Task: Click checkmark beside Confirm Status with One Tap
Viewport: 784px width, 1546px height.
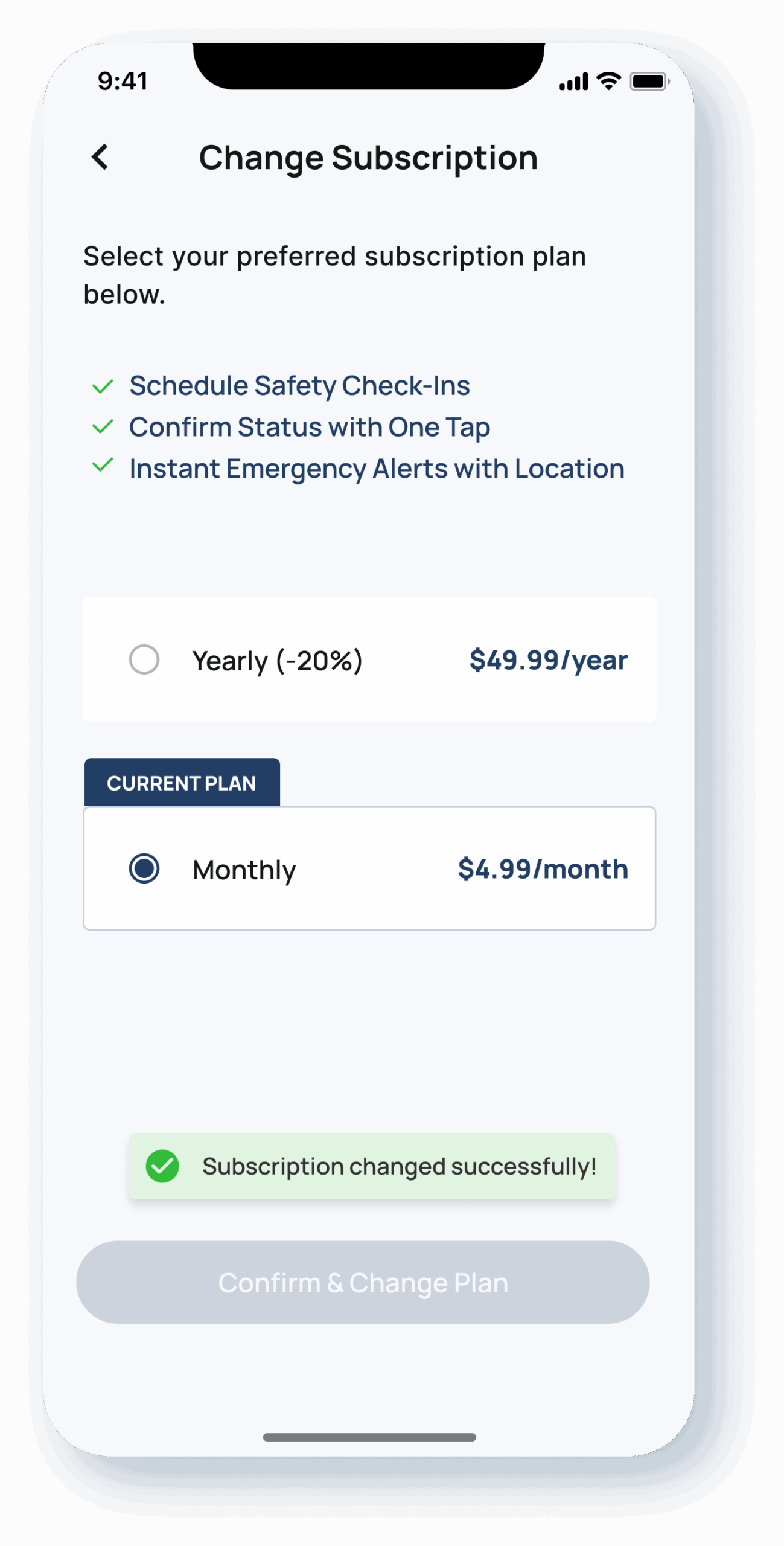Action: coord(103,427)
